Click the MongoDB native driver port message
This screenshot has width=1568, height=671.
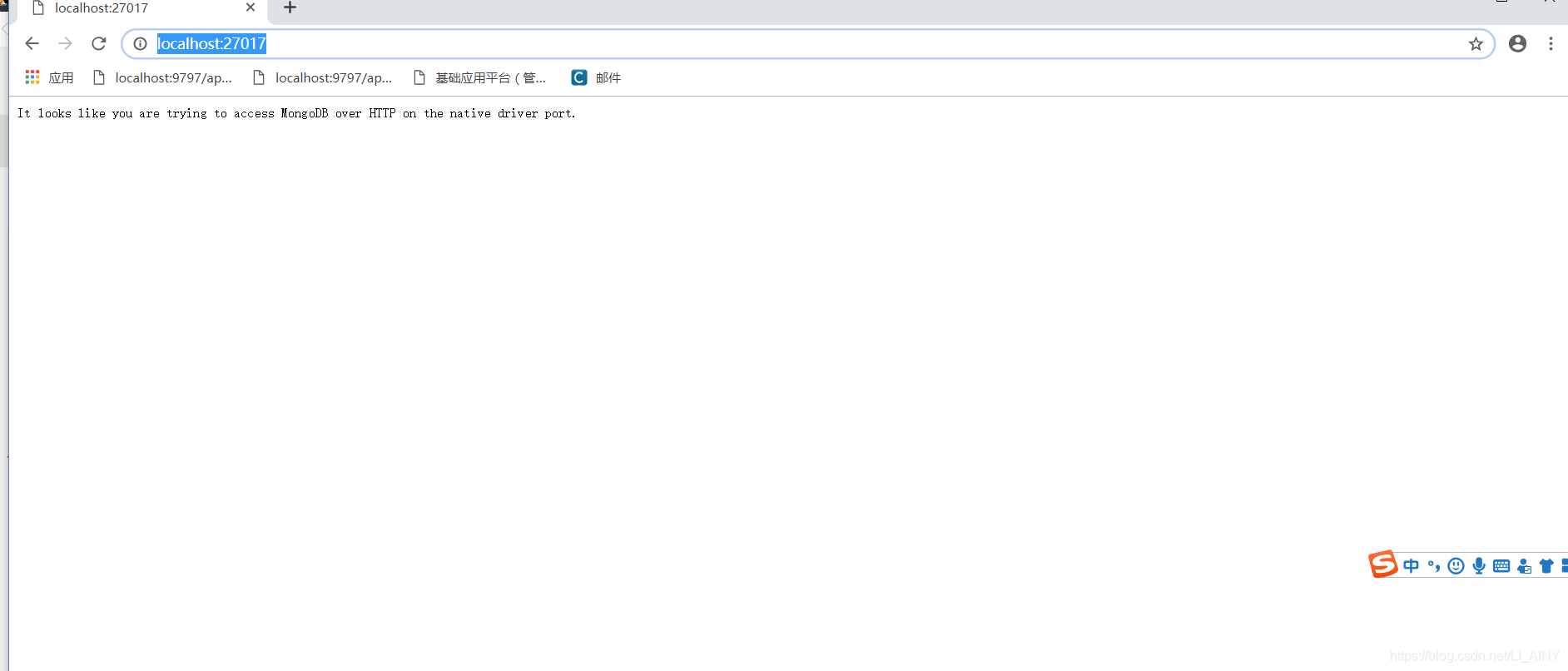(296, 113)
